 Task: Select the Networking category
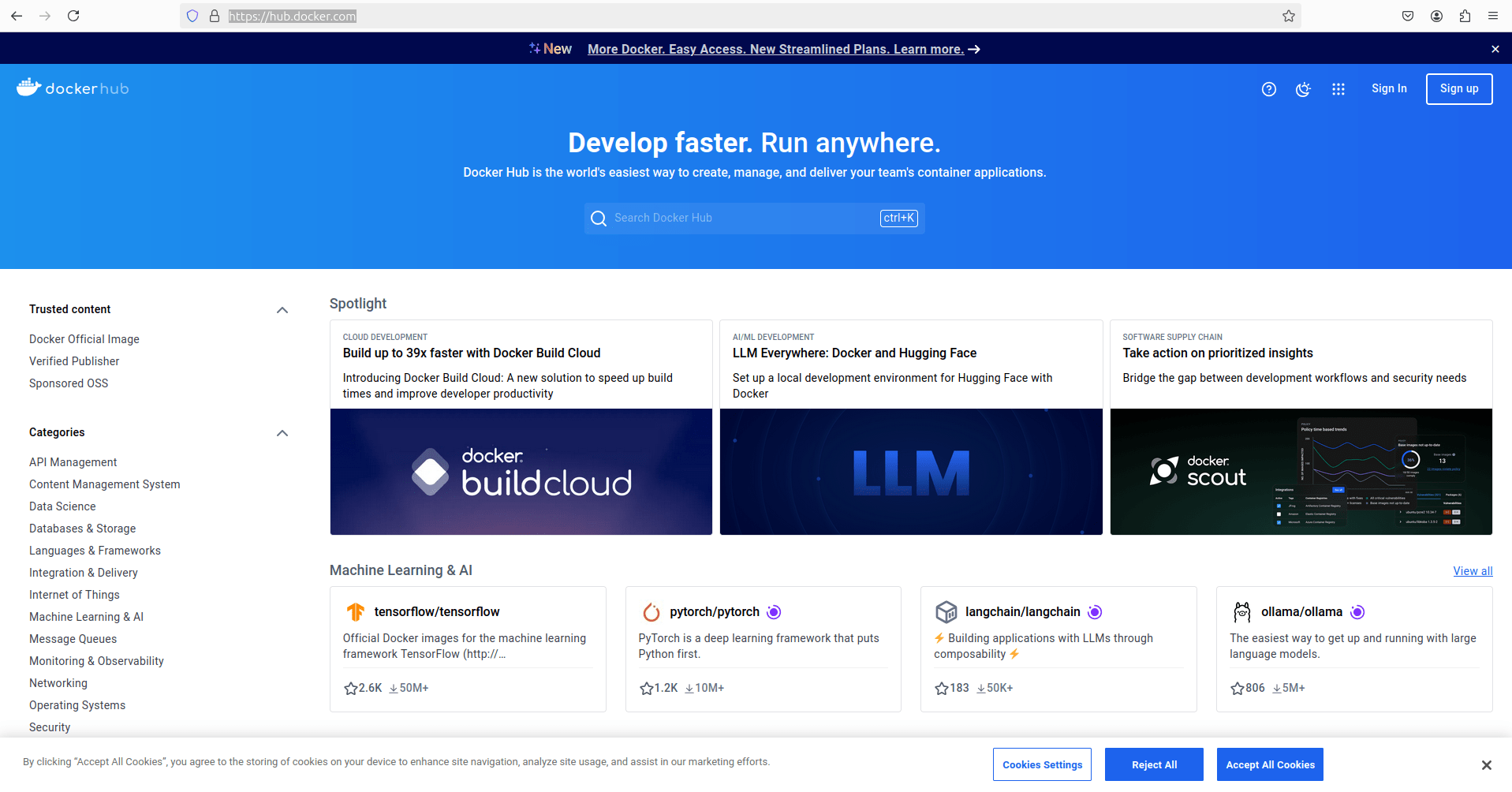58,683
